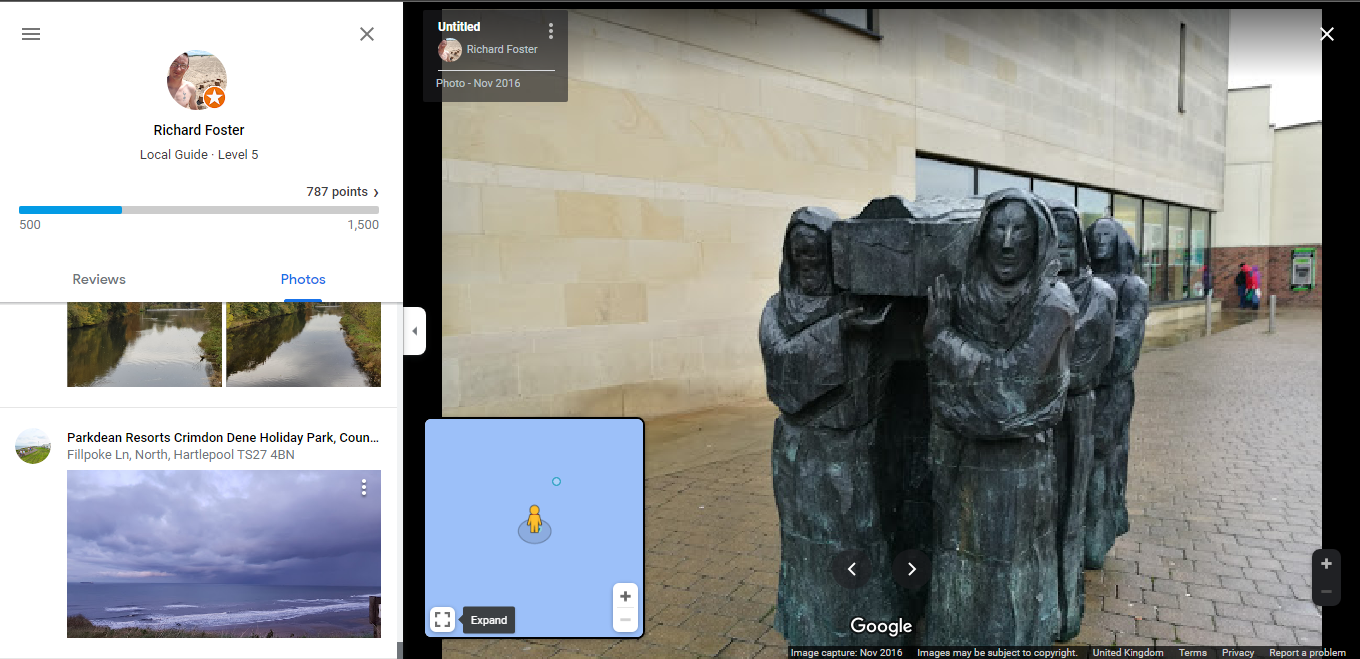The width and height of the screenshot is (1360, 659).
Task: Open the Privacy link
Action: point(1238,652)
